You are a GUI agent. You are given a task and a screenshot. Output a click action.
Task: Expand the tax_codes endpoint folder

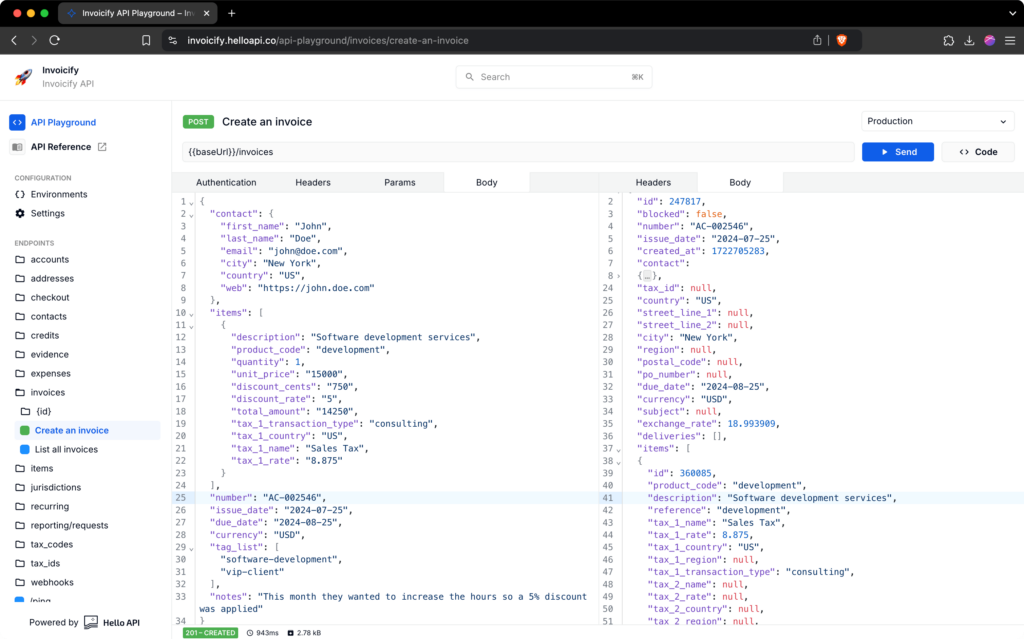(52, 544)
